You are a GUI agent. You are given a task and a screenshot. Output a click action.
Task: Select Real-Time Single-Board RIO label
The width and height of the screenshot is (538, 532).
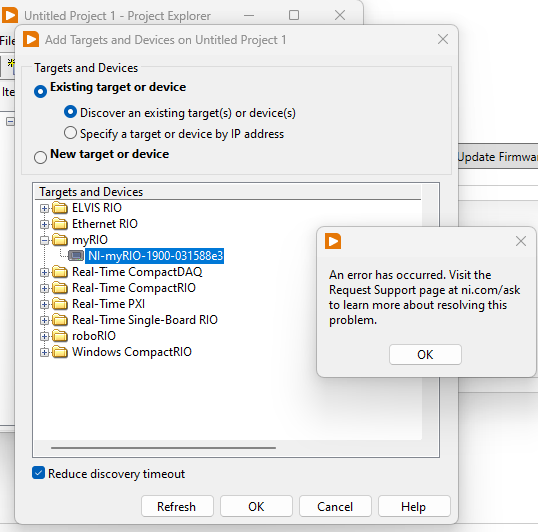tap(144, 320)
